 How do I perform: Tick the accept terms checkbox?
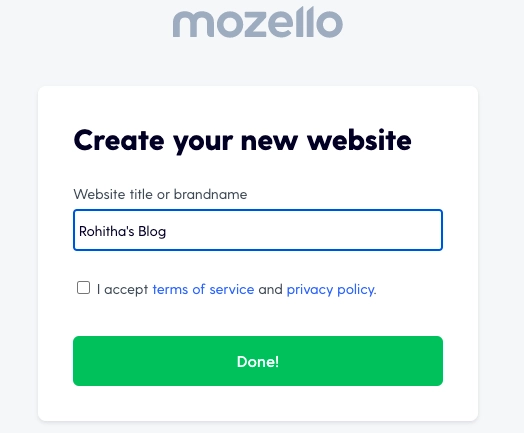[84, 288]
